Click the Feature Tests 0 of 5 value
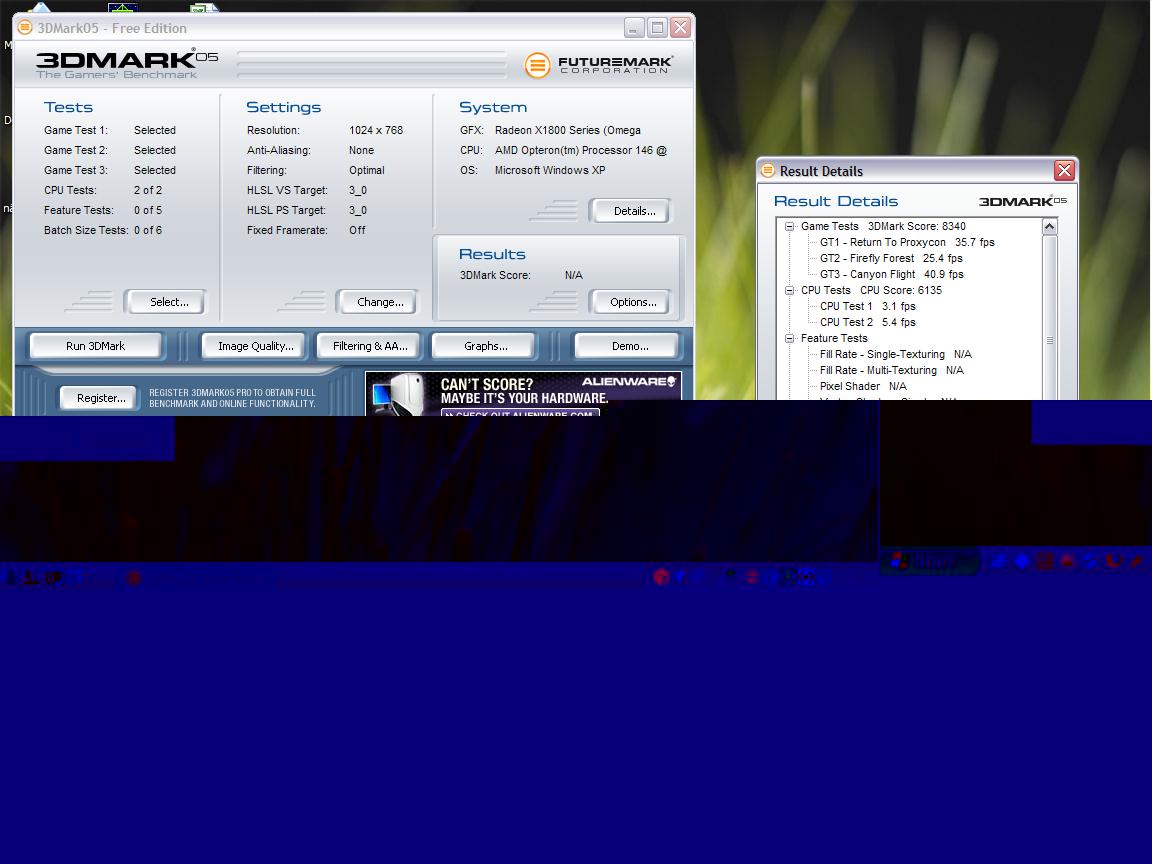The height and width of the screenshot is (864, 1152). click(x=148, y=209)
